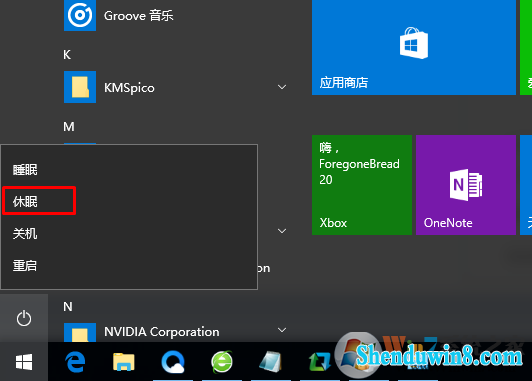Select 关机 from power menu
Image resolution: width=532 pixels, height=381 pixels.
129,233
